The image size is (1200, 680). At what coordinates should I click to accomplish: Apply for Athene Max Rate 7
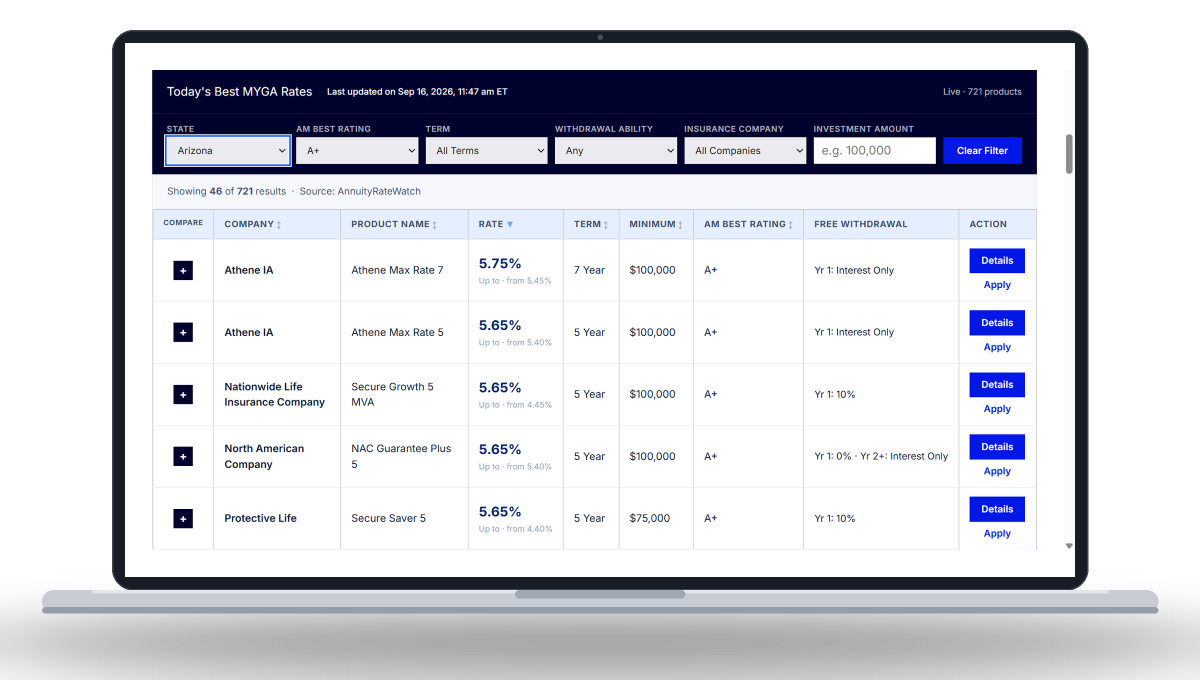[997, 285]
